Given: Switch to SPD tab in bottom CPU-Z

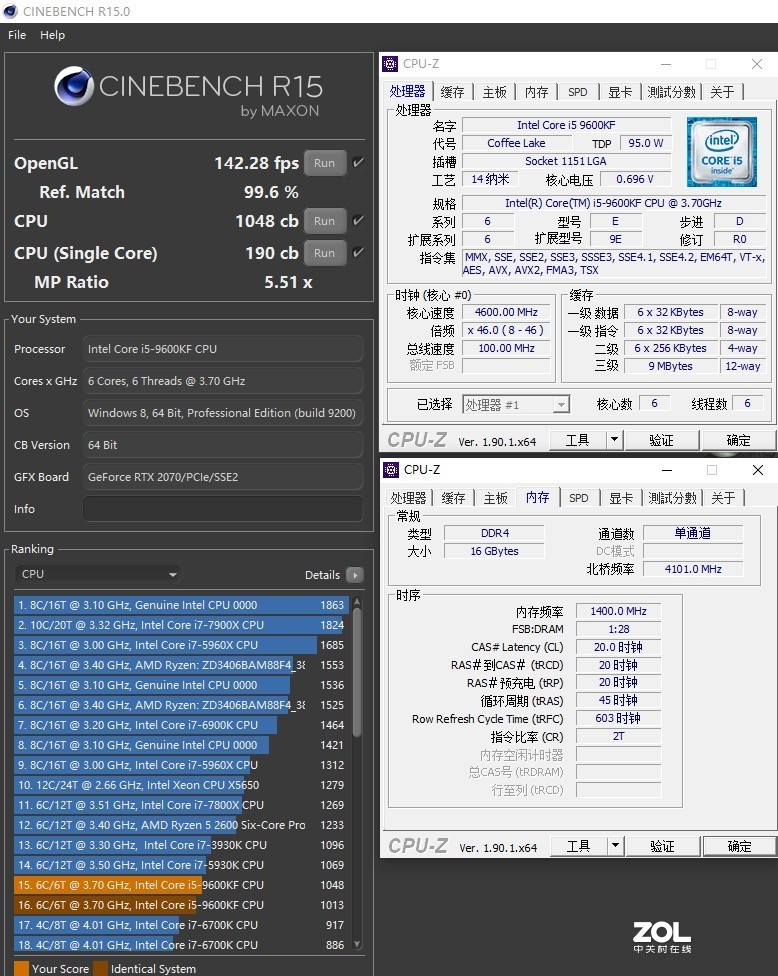Looking at the screenshot, I should coord(579,498).
